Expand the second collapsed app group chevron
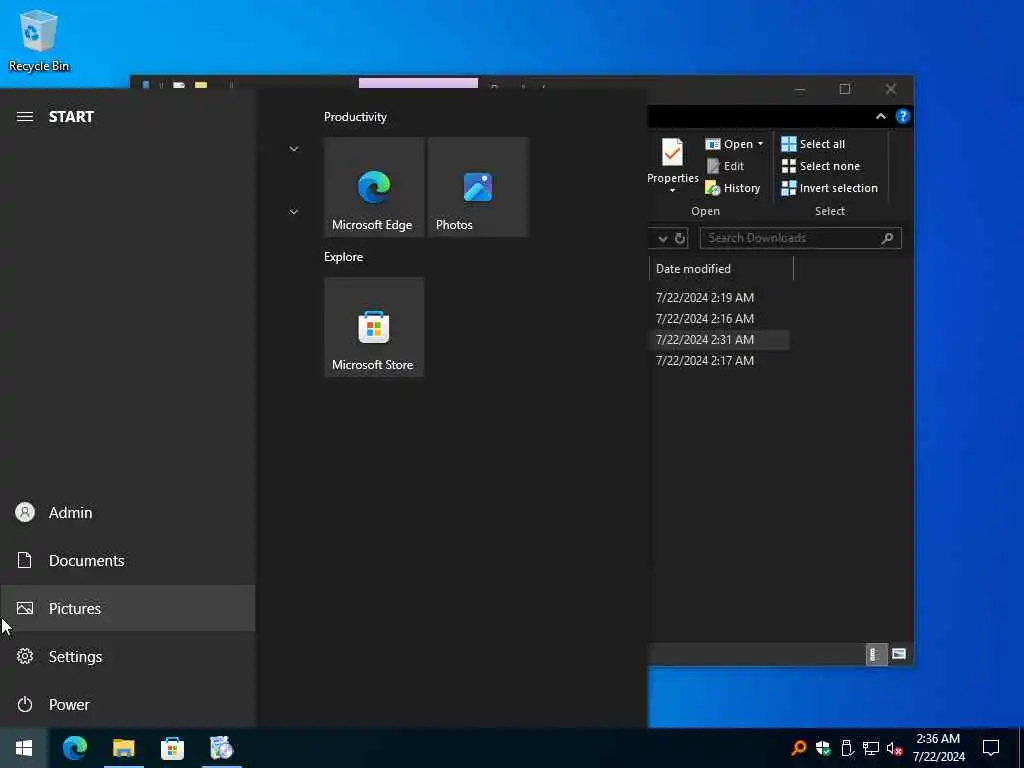Image resolution: width=1024 pixels, height=768 pixels. 294,212
